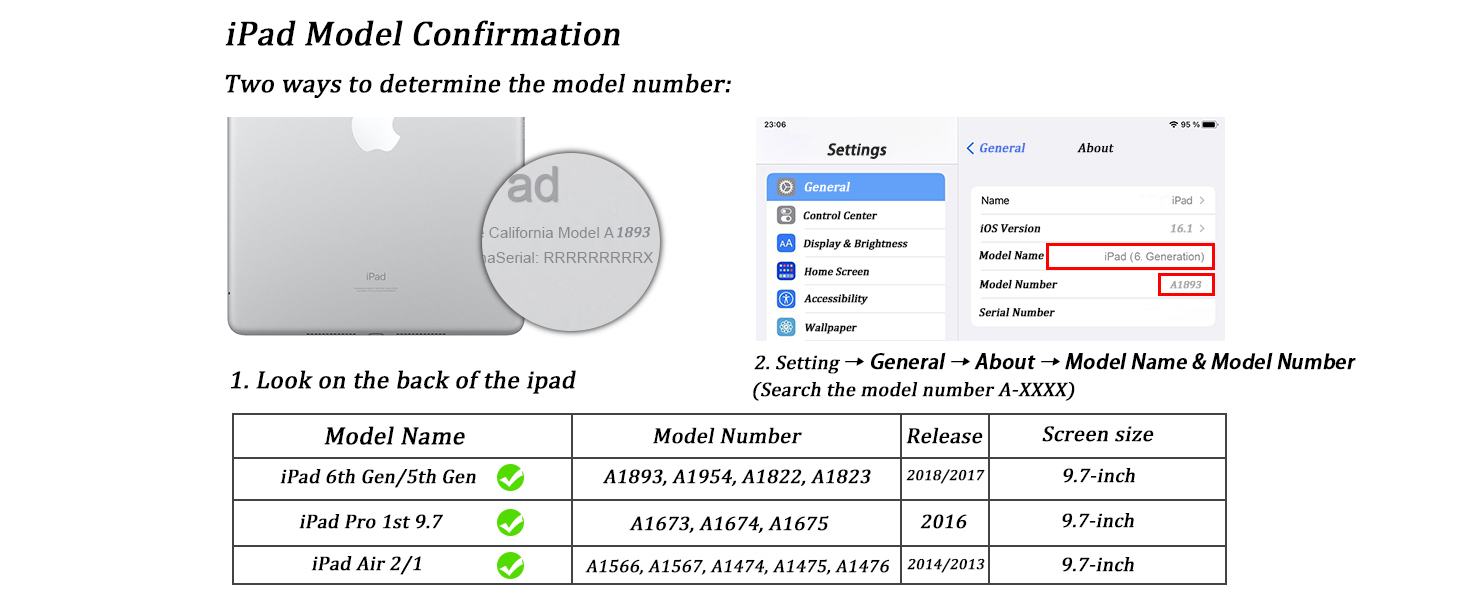Tap the Home Screen grid icon
Screen dimensions: 1464x600
pos(786,271)
